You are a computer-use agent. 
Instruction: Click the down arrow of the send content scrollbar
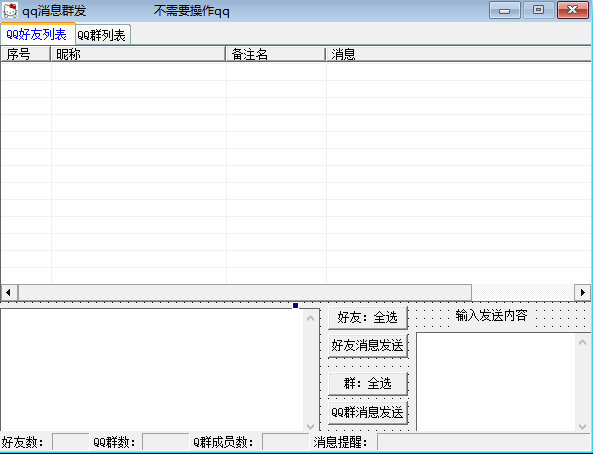point(582,426)
